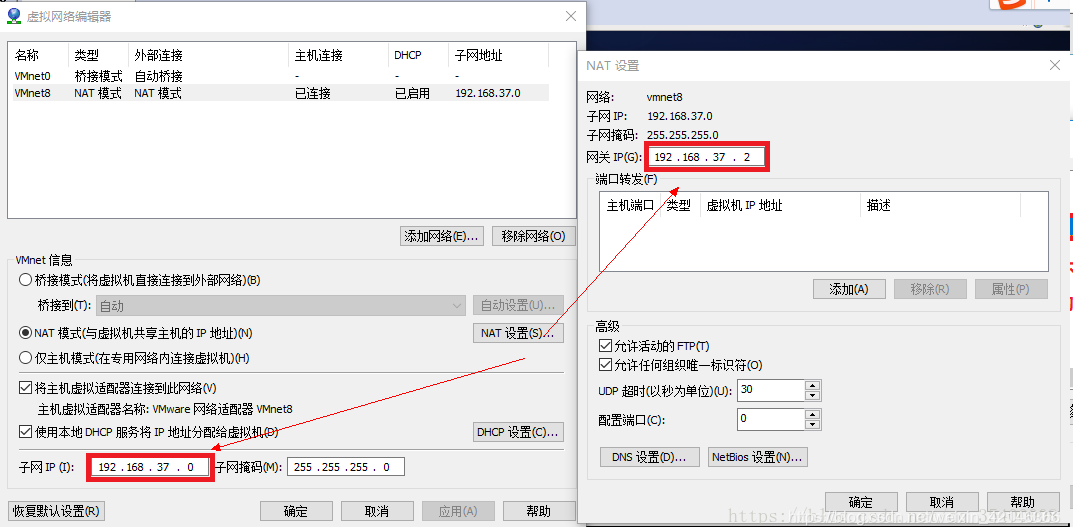Increase 配置端口 spinner value
Viewport: 1073px width, 527px height.
812,413
